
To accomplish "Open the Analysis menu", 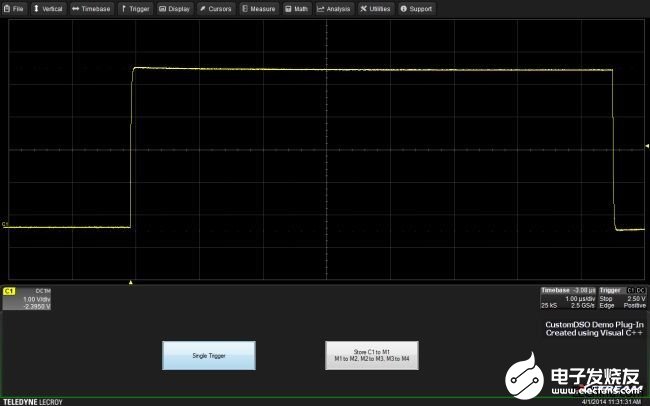I will coord(334,9).
